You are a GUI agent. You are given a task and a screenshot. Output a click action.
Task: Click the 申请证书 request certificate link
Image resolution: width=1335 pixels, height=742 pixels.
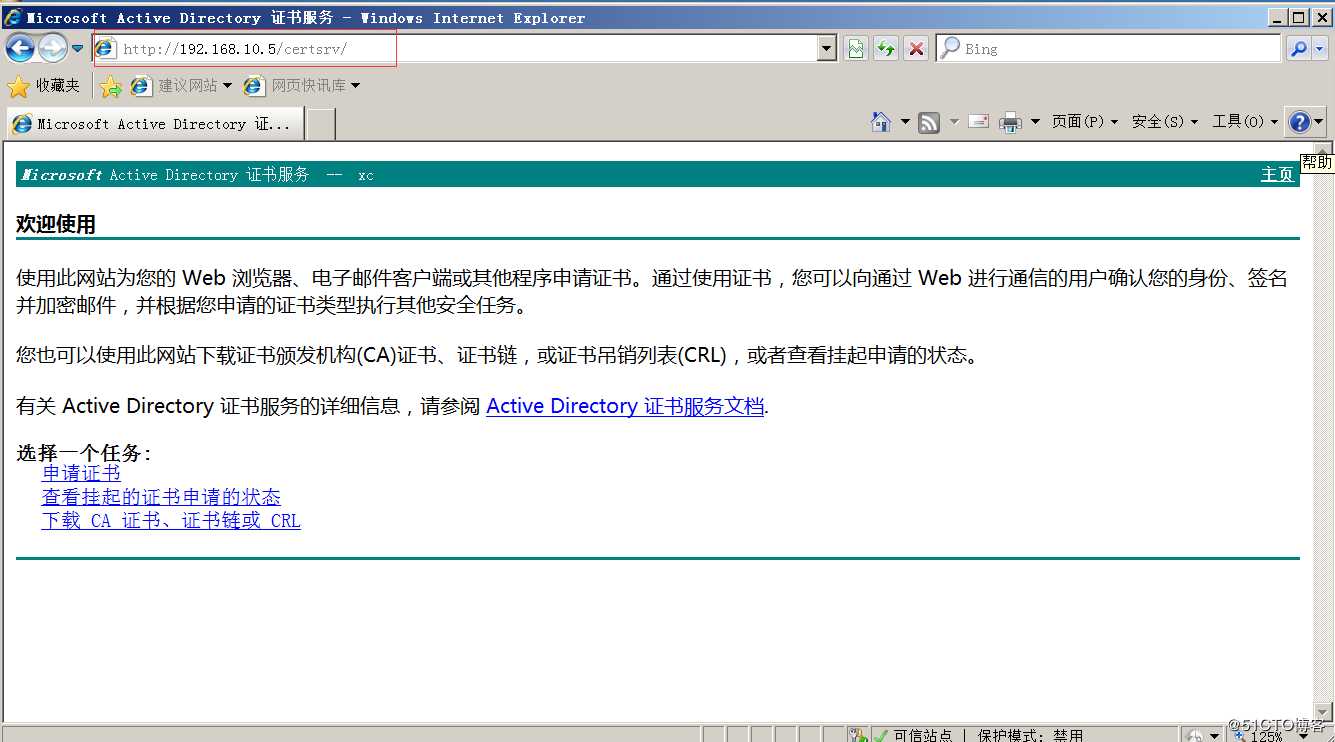pyautogui.click(x=81, y=474)
